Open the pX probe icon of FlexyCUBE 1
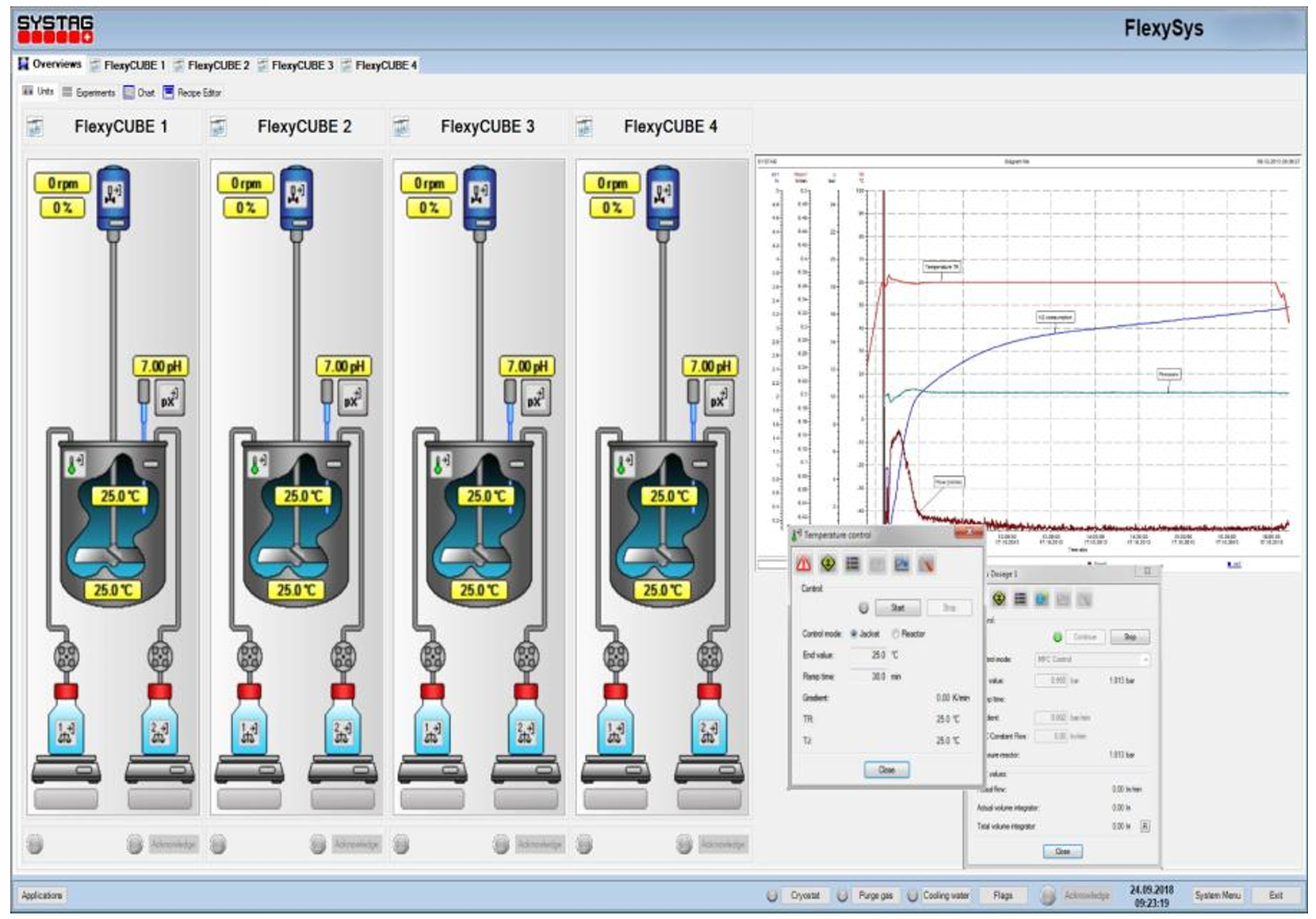 169,399
